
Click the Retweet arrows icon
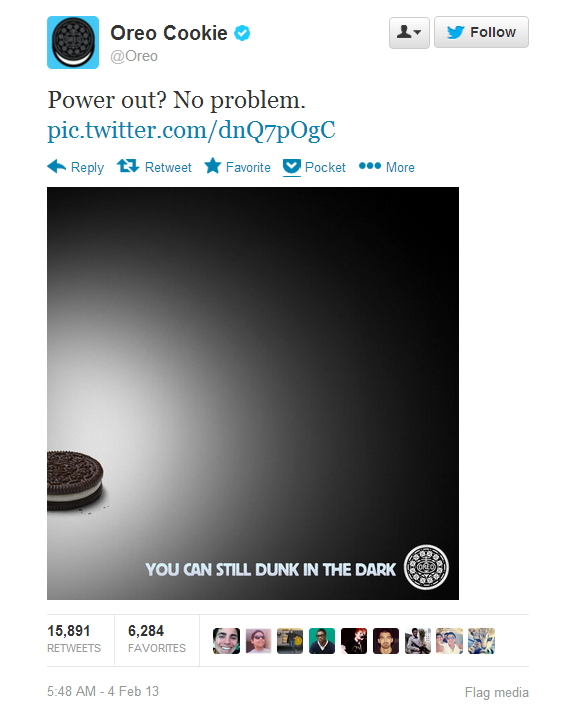point(127,166)
